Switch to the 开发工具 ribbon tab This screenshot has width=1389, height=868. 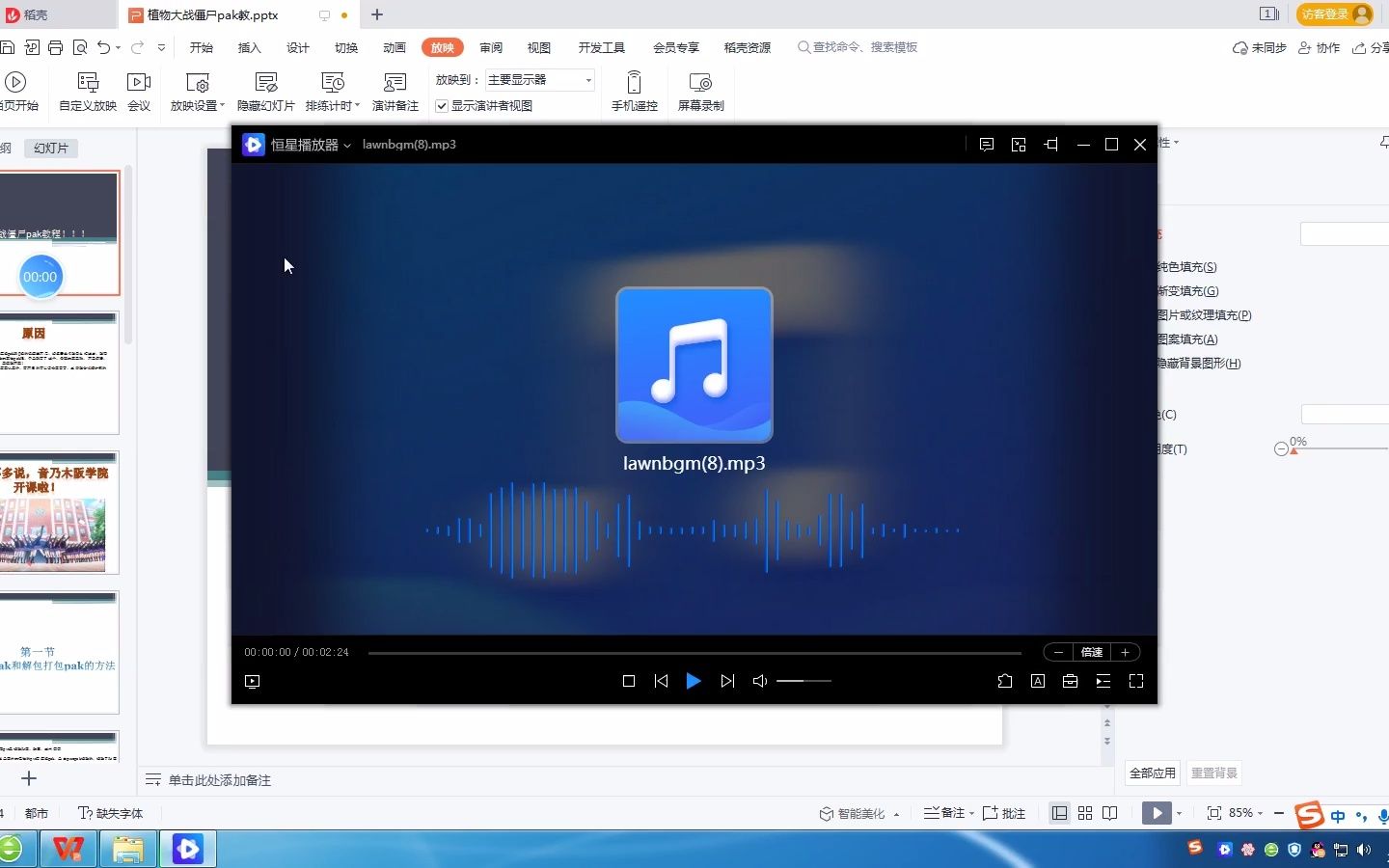click(601, 46)
